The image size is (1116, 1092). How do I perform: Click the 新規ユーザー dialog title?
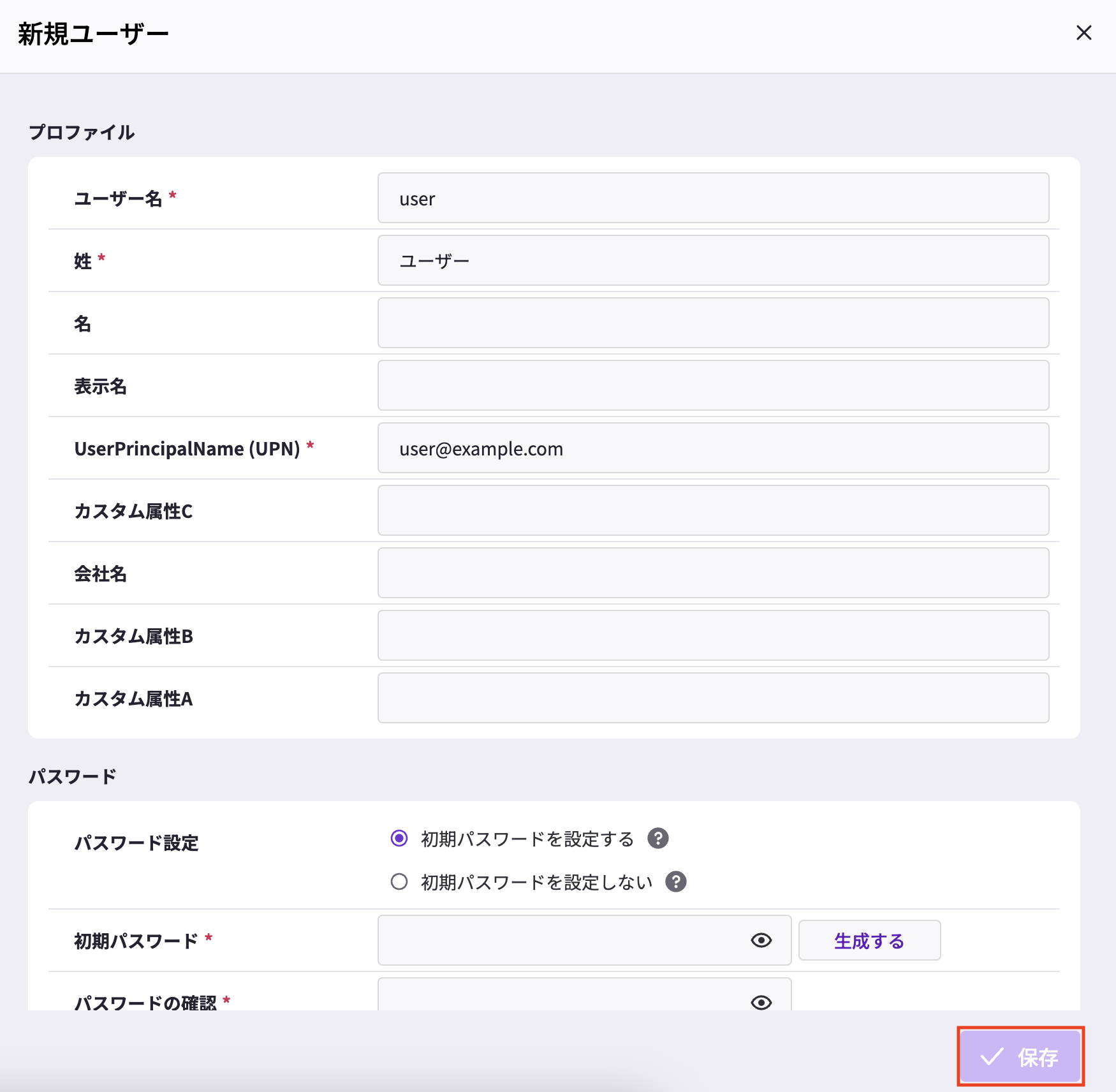click(x=92, y=33)
